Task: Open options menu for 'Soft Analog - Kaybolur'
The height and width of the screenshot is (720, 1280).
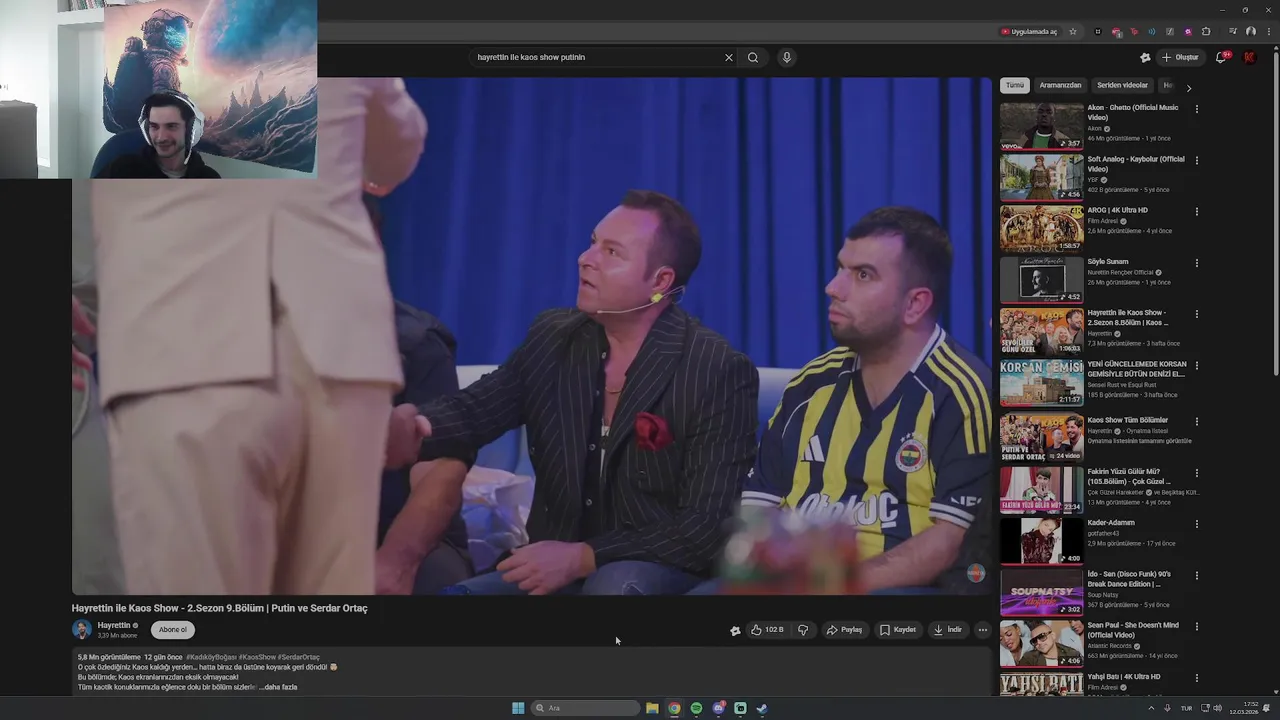Action: (1196, 160)
